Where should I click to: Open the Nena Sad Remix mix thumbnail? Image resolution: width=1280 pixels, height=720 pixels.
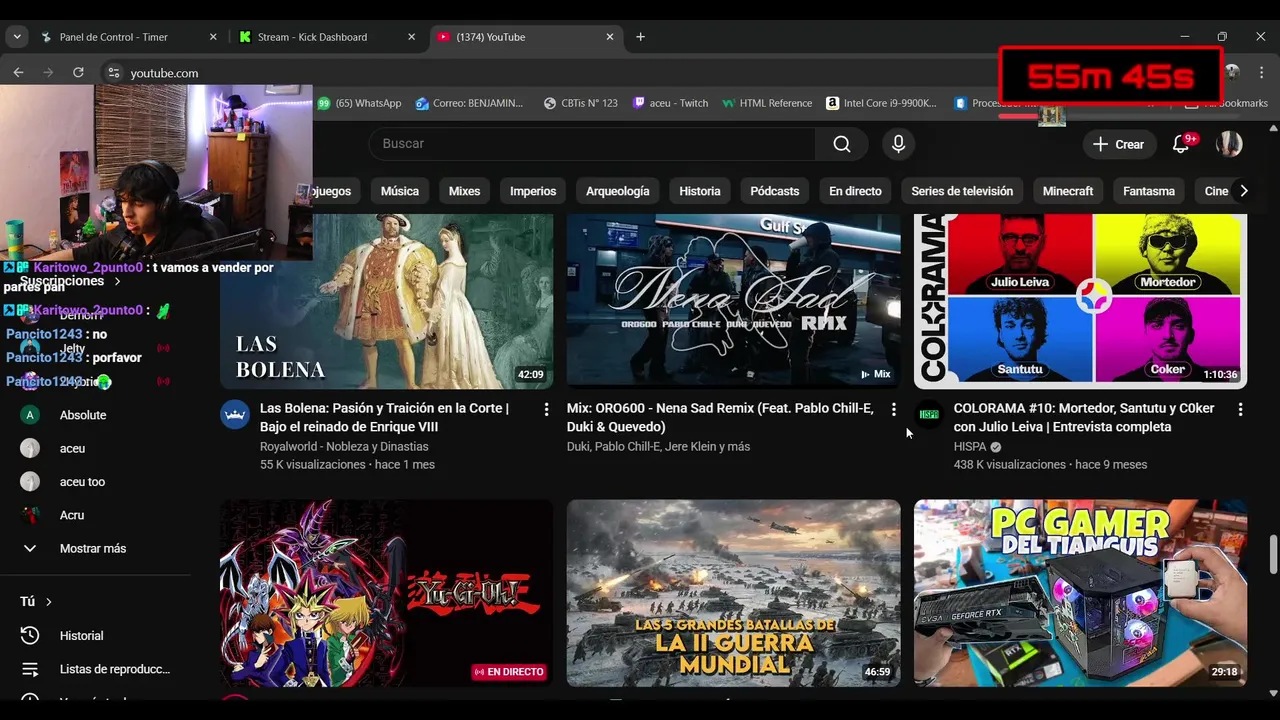pyautogui.click(x=733, y=301)
